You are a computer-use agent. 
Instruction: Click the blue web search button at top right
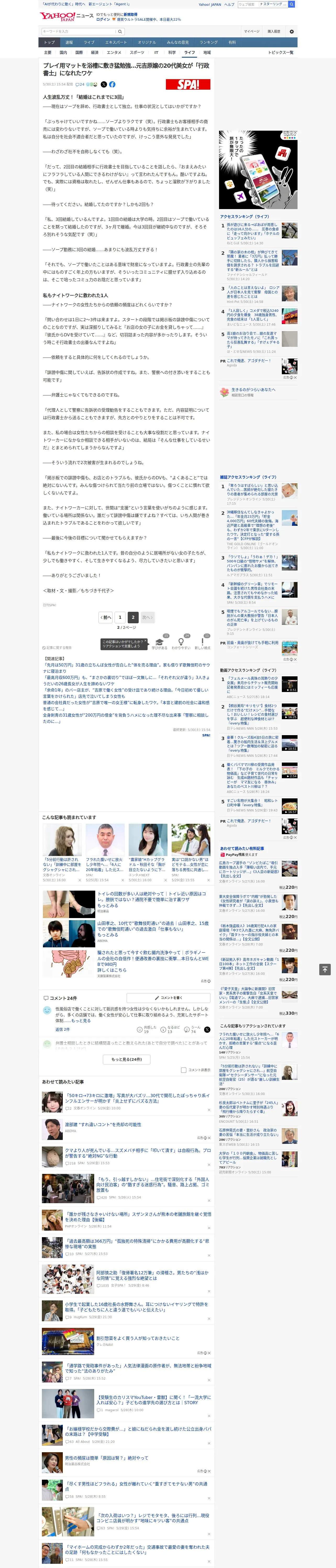292,4
